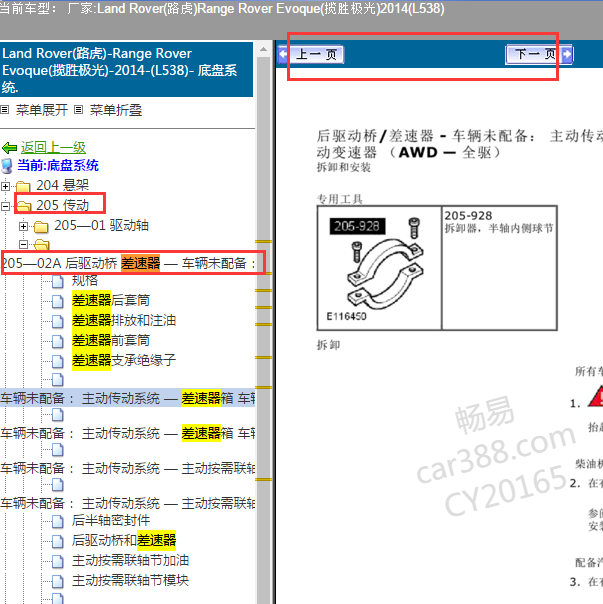Click the 菜单折叠 collapse-menu link
Image resolution: width=603 pixels, height=604 pixels.
click(x=116, y=110)
